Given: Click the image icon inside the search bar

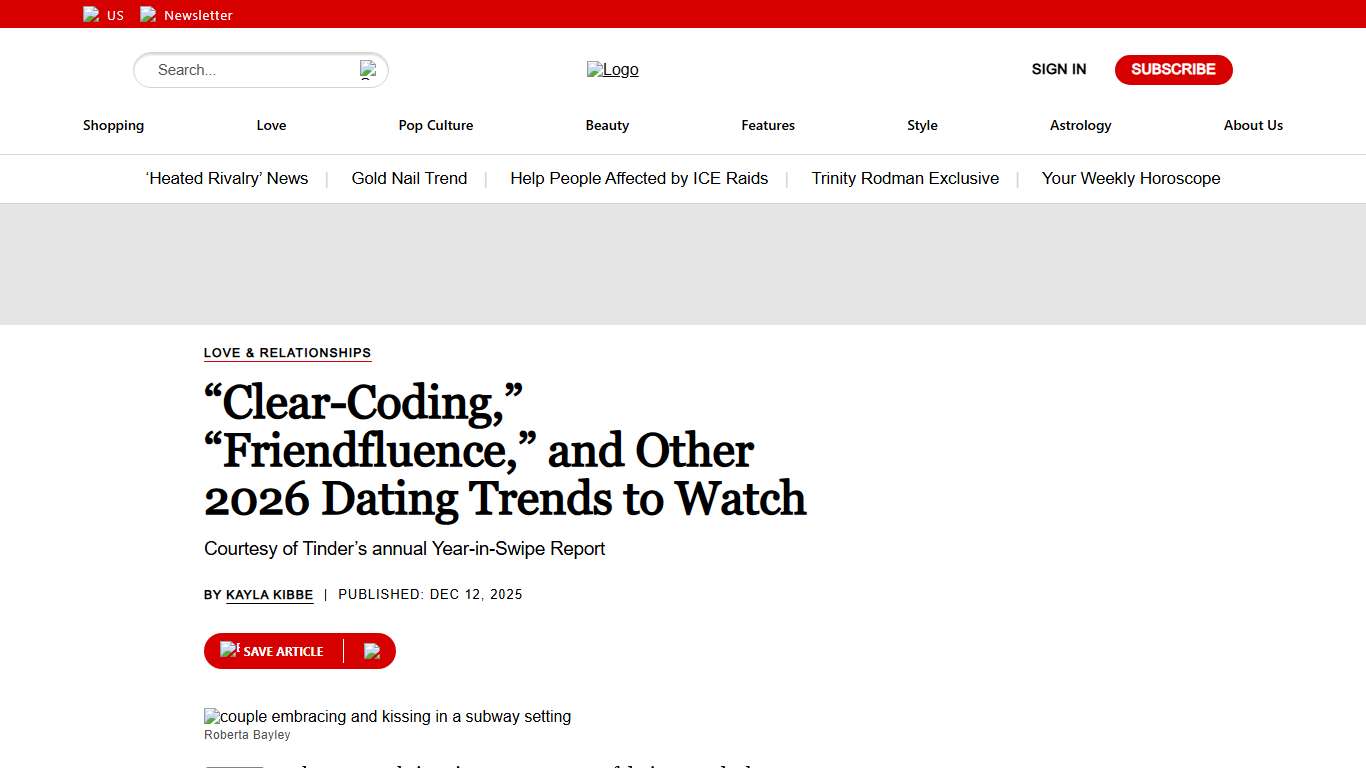Looking at the screenshot, I should [368, 68].
